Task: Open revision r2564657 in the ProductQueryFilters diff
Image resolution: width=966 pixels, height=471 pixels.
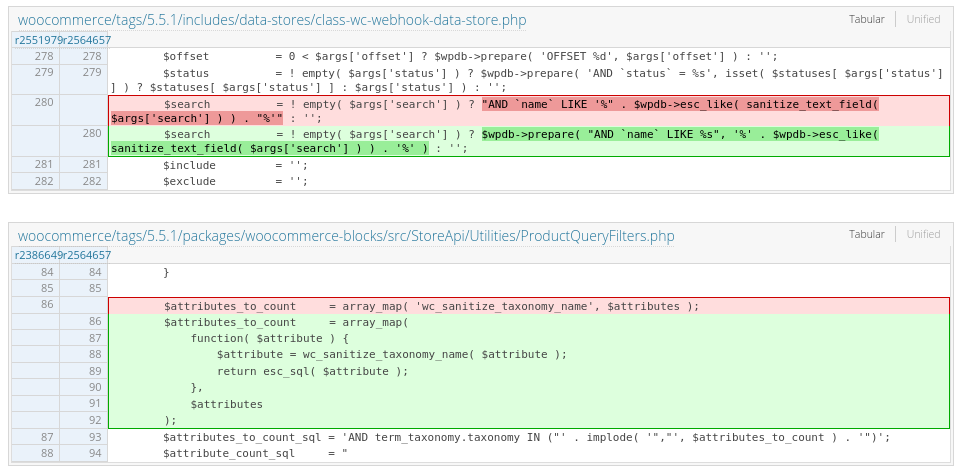Action: click(86, 256)
